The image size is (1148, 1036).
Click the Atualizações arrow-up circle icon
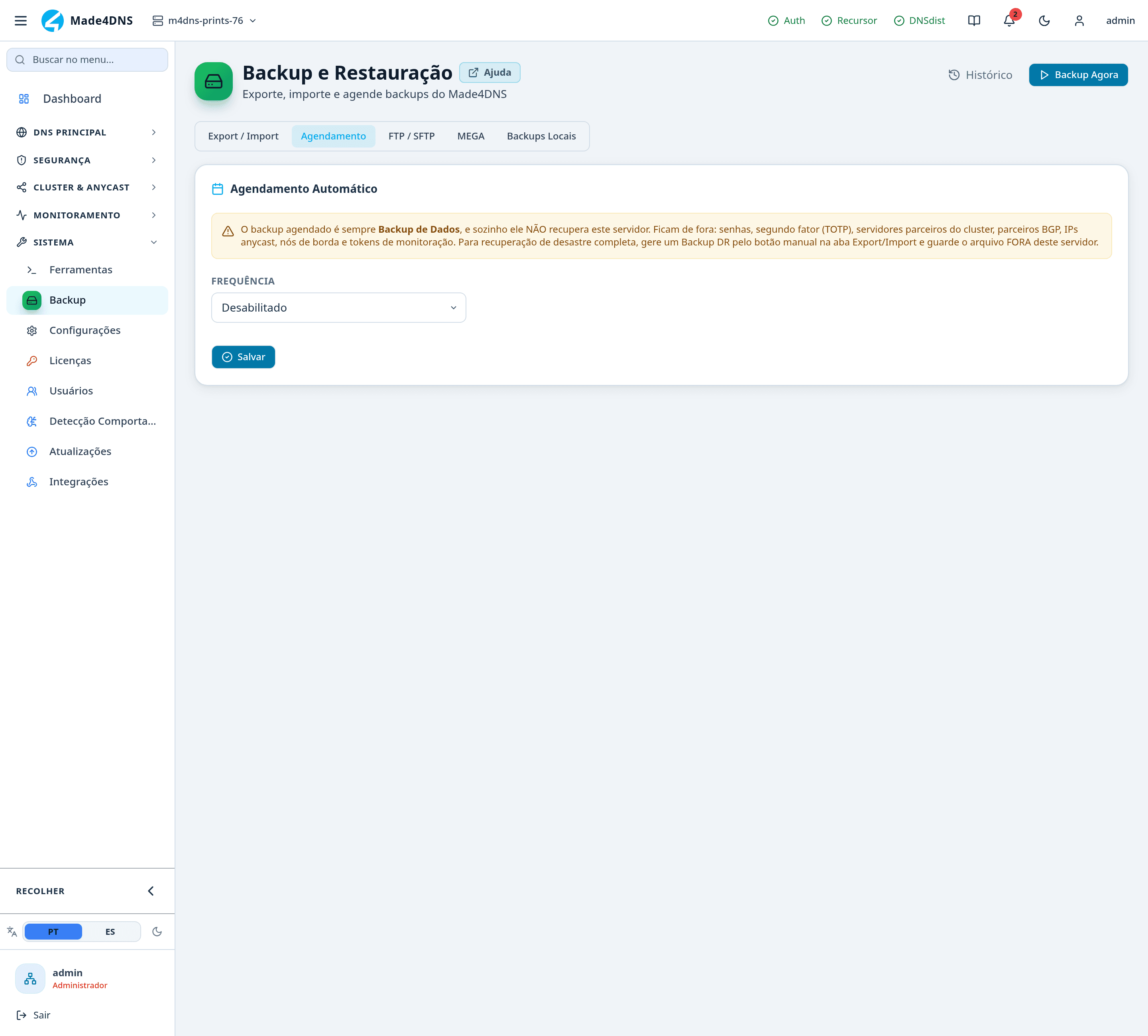(32, 451)
